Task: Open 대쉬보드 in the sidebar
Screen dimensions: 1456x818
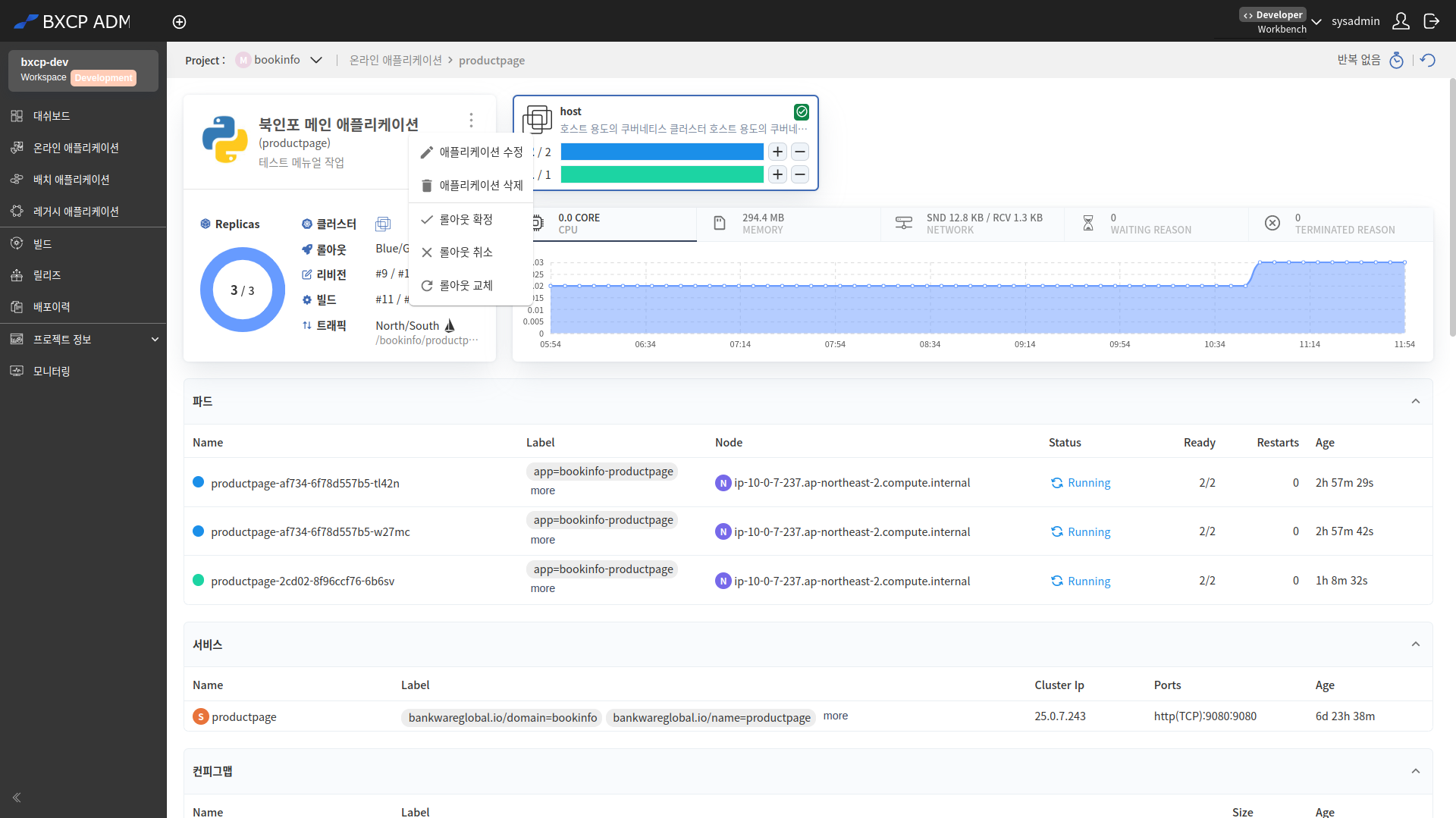Action: [83, 116]
